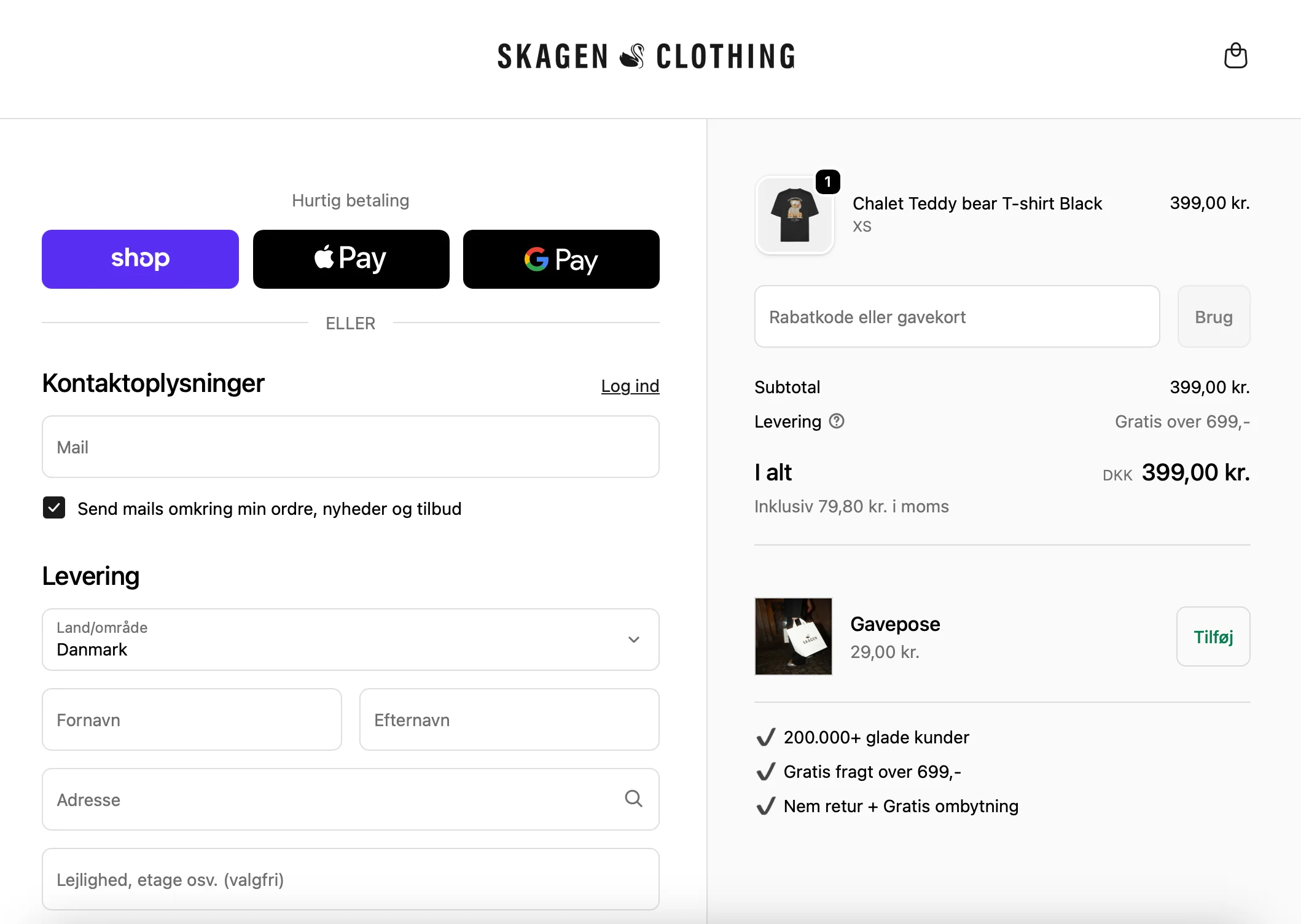The height and width of the screenshot is (924, 1301).
Task: Click inside the Rabatkode eller gavekort field
Action: (956, 316)
